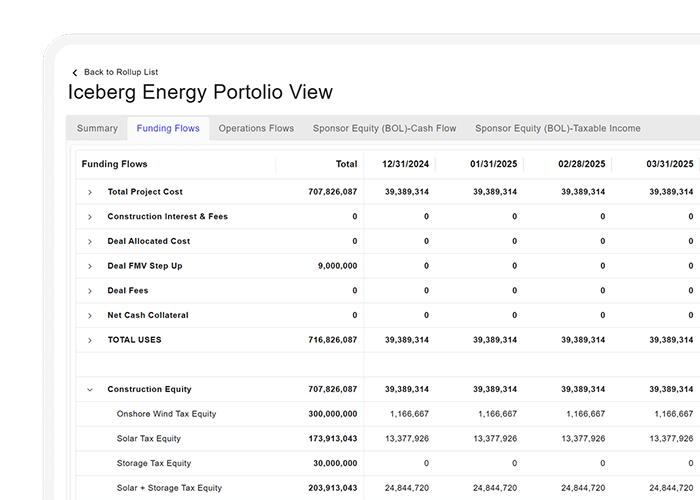Expand the Deal FMV Step Up row

point(90,266)
